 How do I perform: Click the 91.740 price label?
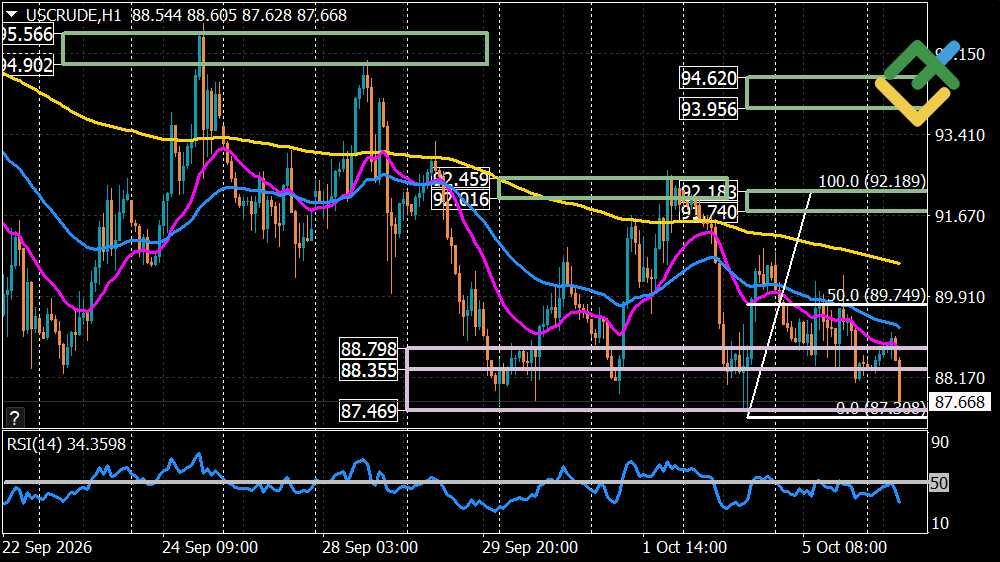pyautogui.click(x=709, y=212)
